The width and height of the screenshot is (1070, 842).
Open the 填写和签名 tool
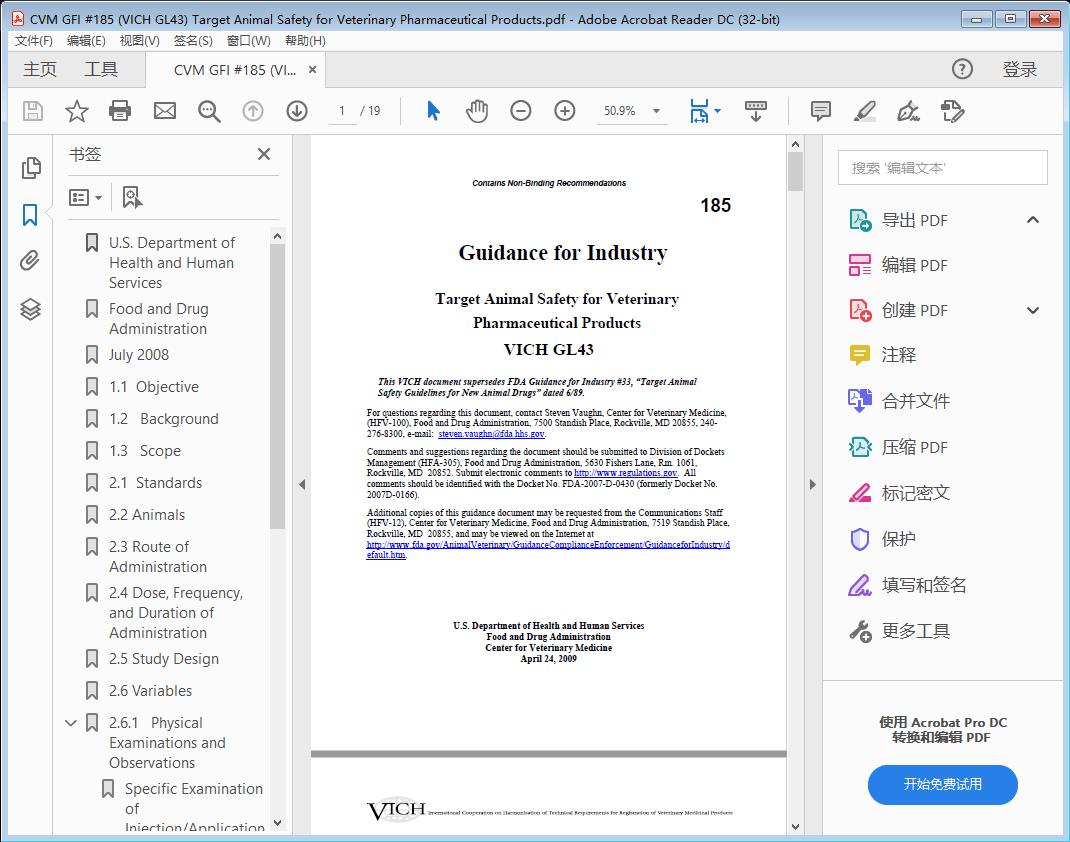907,585
